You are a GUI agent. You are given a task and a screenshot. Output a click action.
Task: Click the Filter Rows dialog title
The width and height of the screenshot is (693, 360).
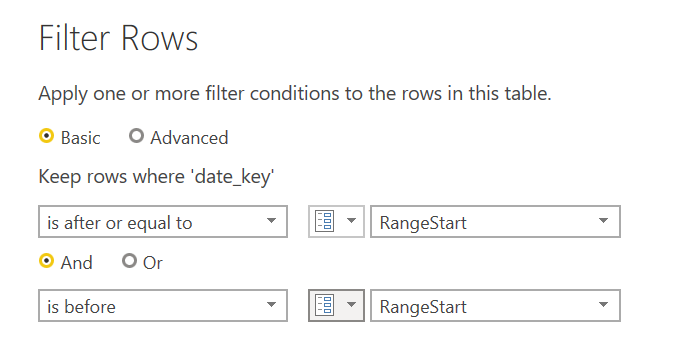(118, 38)
